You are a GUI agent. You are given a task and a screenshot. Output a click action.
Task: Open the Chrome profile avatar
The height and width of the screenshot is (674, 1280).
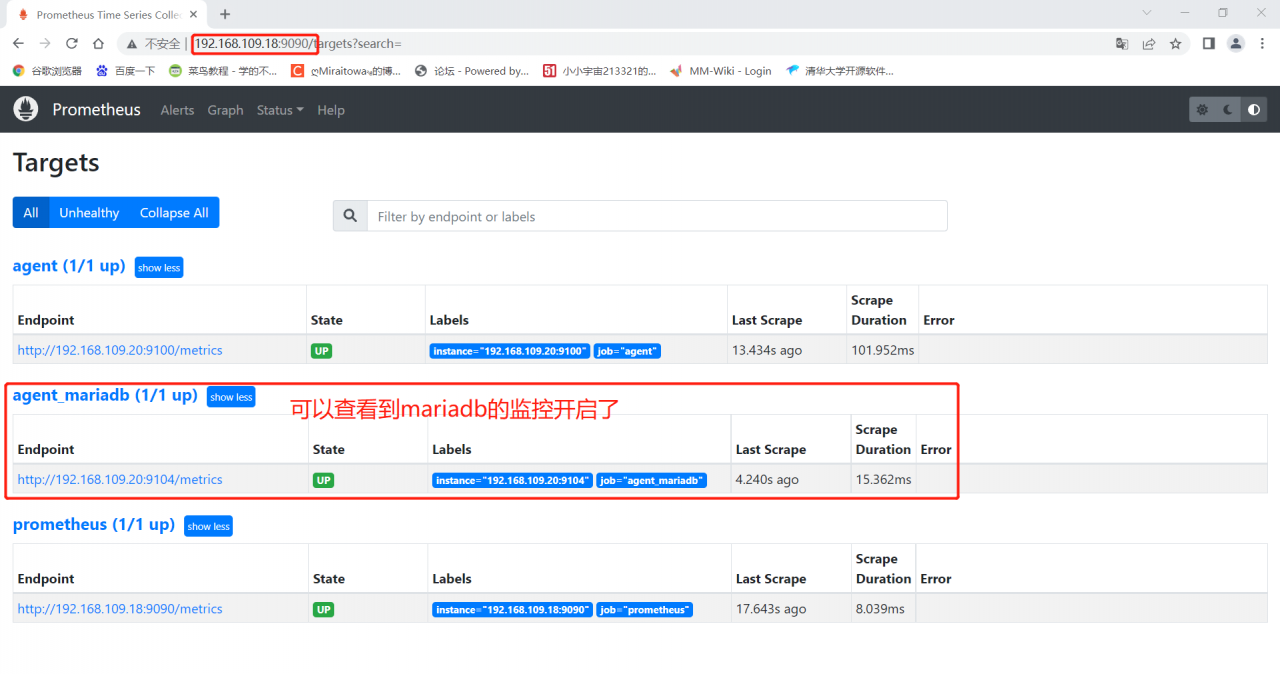click(1236, 44)
